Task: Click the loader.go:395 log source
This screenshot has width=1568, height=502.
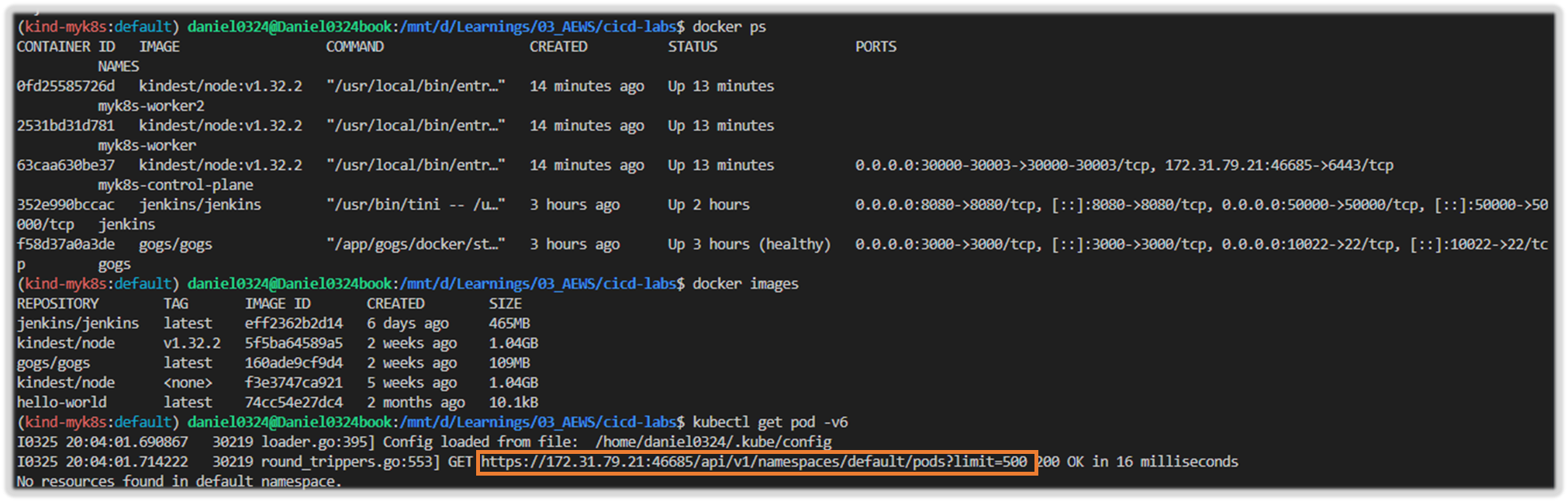Action: click(x=318, y=443)
